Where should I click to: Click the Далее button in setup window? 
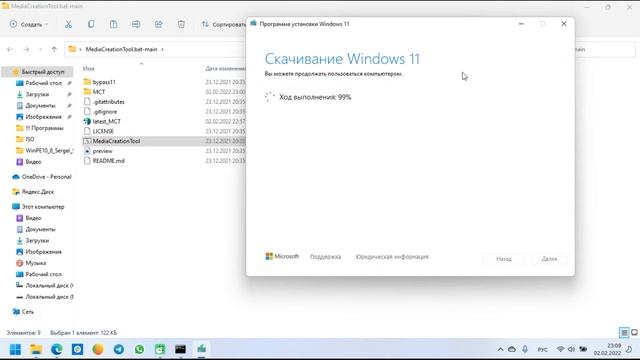(549, 259)
